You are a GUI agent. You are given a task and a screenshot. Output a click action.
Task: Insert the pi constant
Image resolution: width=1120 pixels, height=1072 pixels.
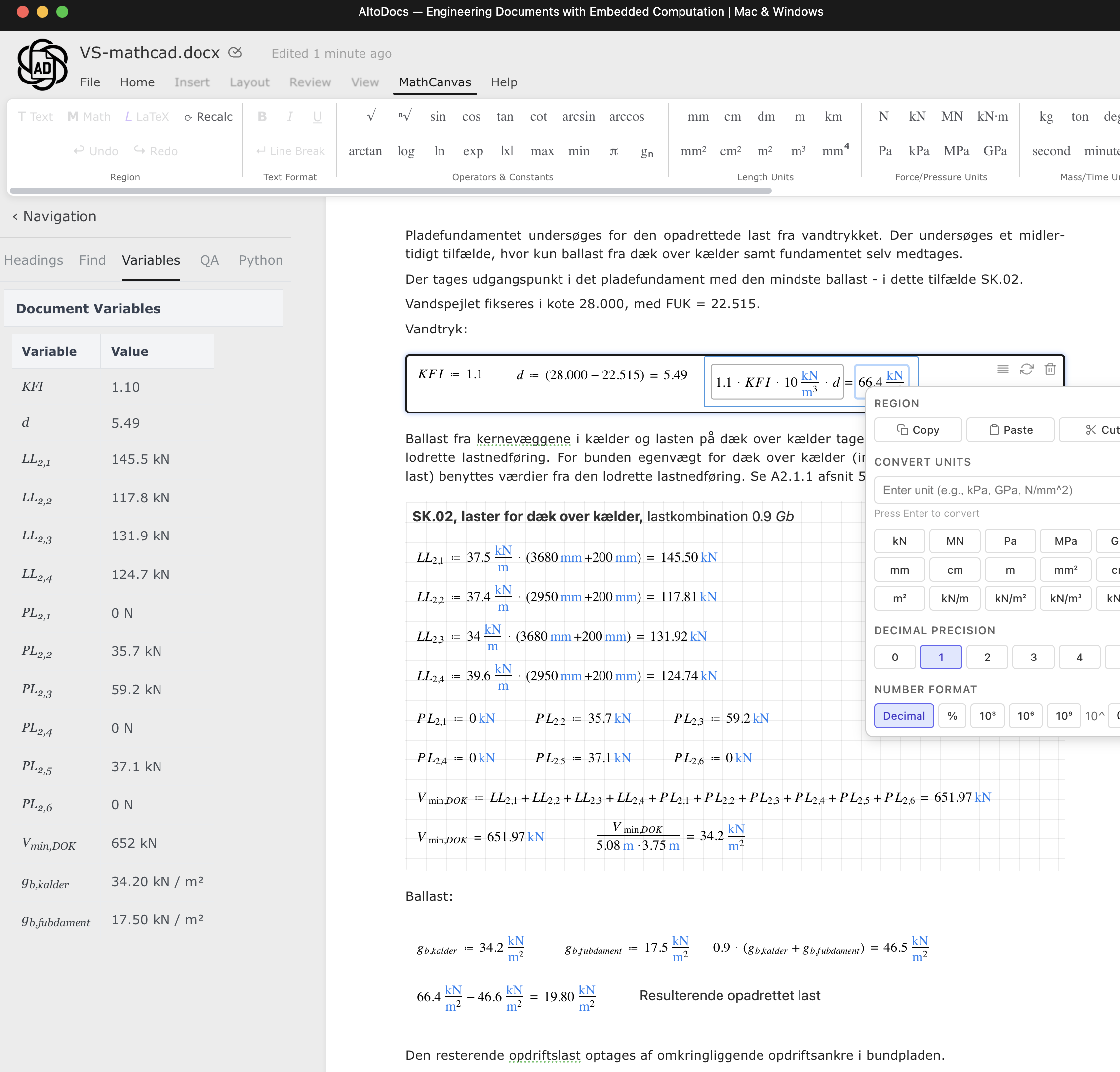click(x=614, y=151)
